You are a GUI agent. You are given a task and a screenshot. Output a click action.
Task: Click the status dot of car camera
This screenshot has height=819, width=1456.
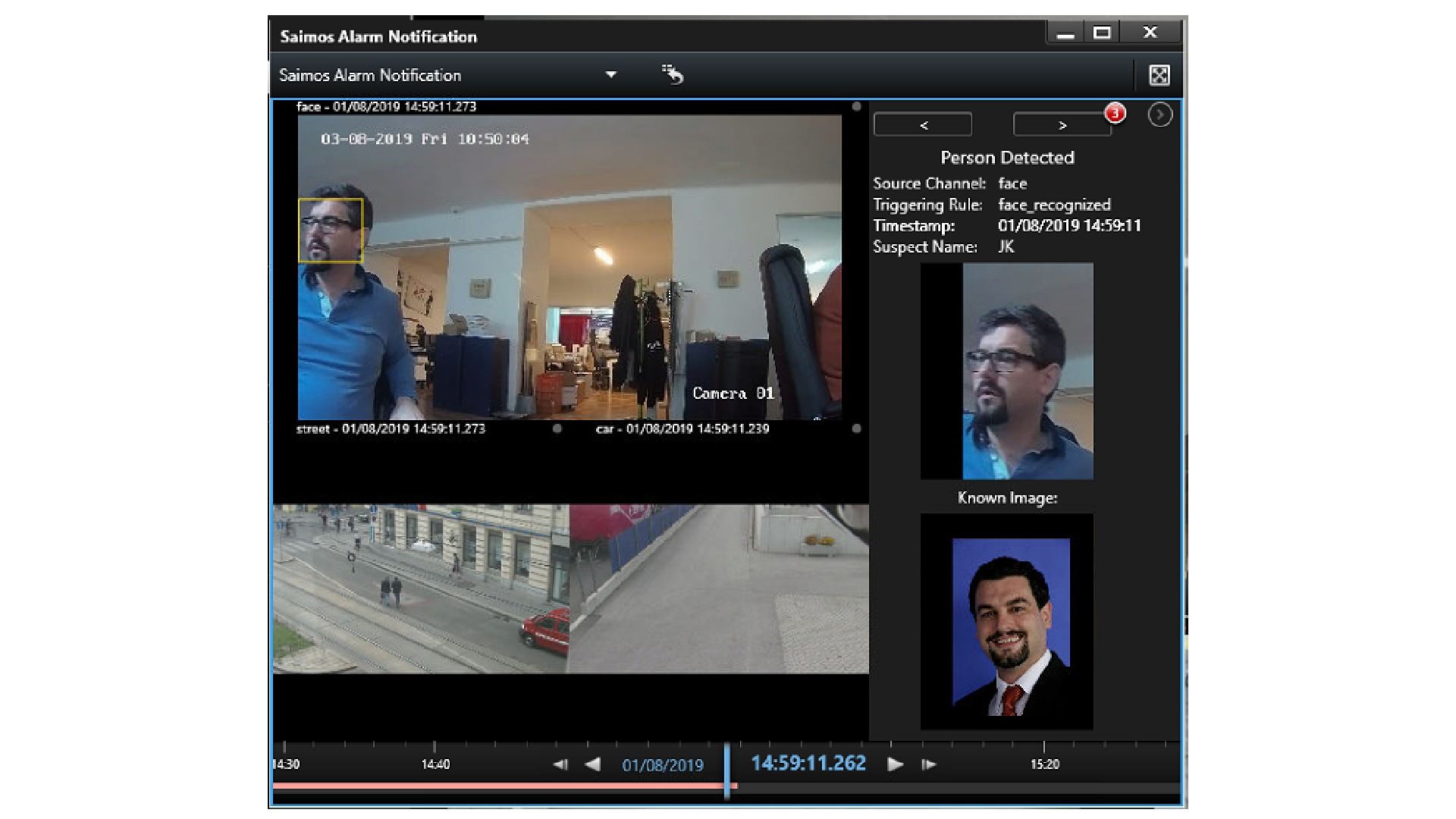(856, 428)
